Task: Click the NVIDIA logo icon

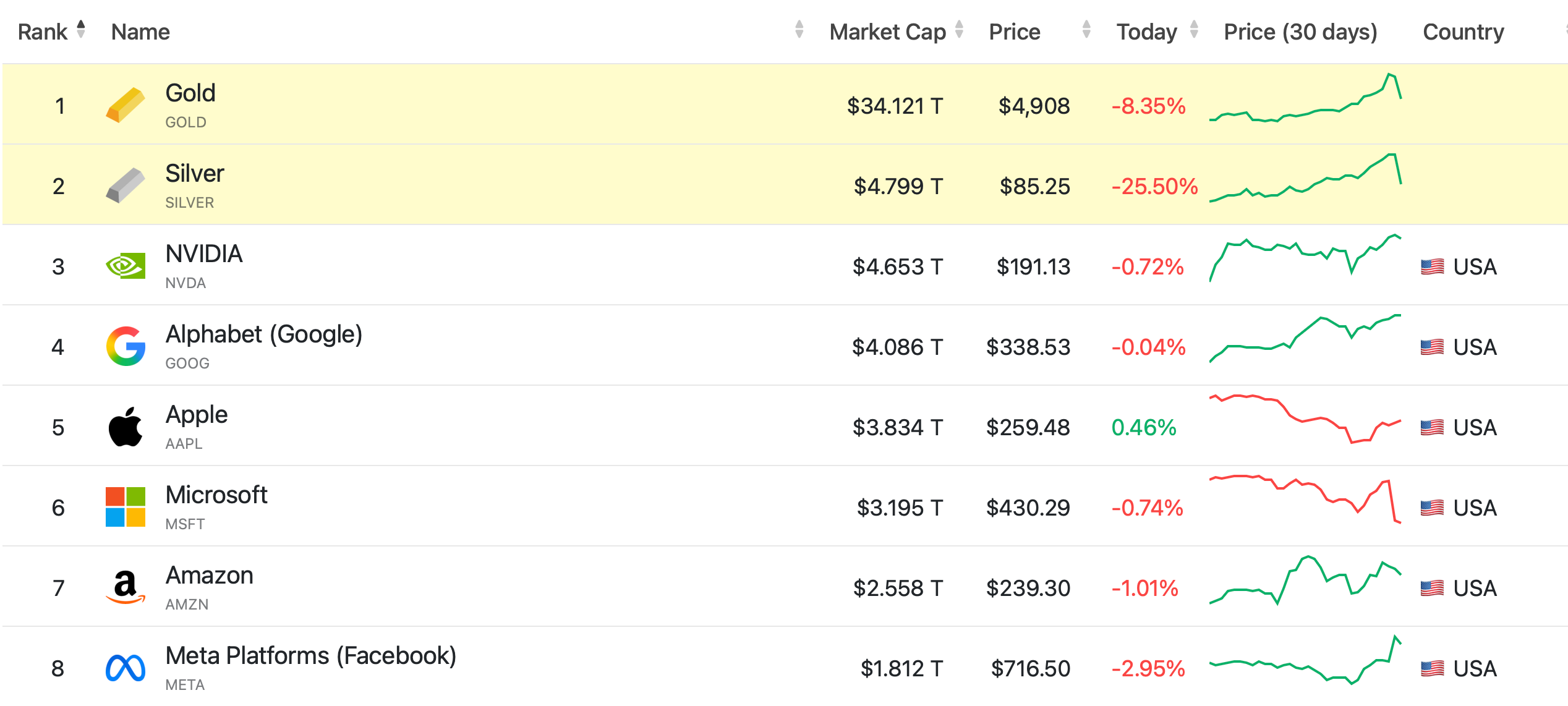Action: [x=126, y=266]
